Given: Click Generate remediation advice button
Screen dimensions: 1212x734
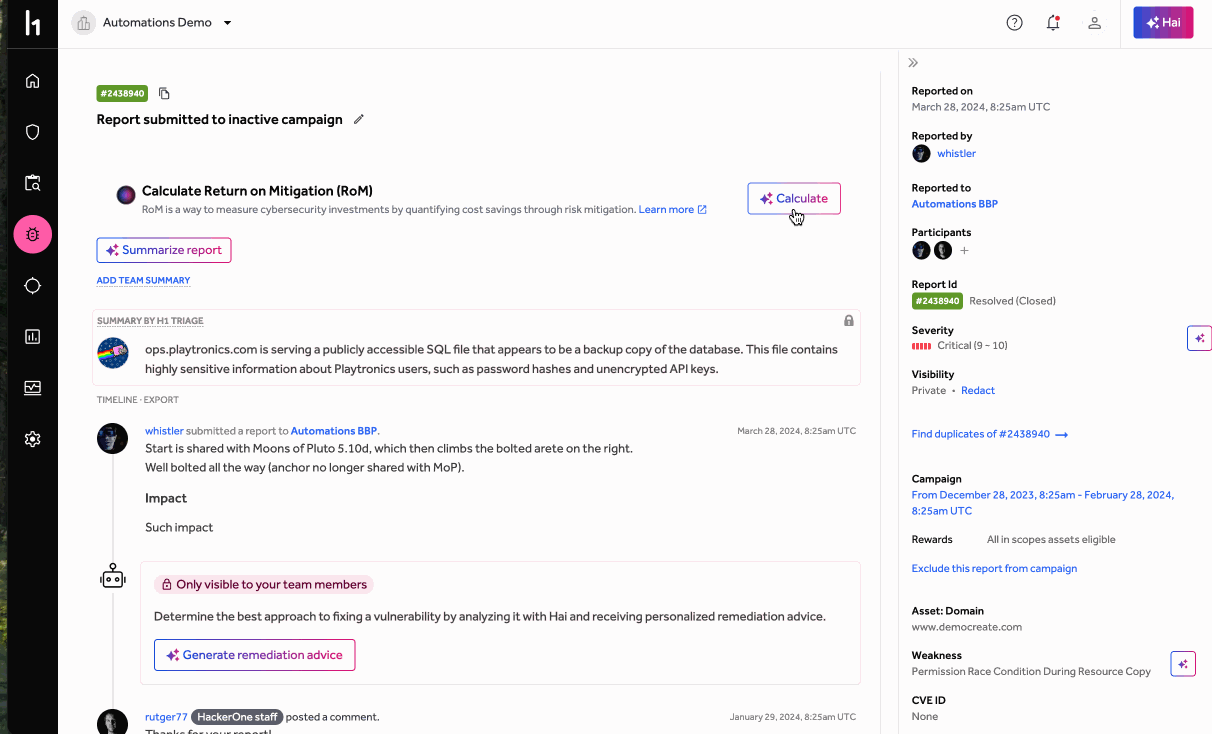Looking at the screenshot, I should pos(254,655).
